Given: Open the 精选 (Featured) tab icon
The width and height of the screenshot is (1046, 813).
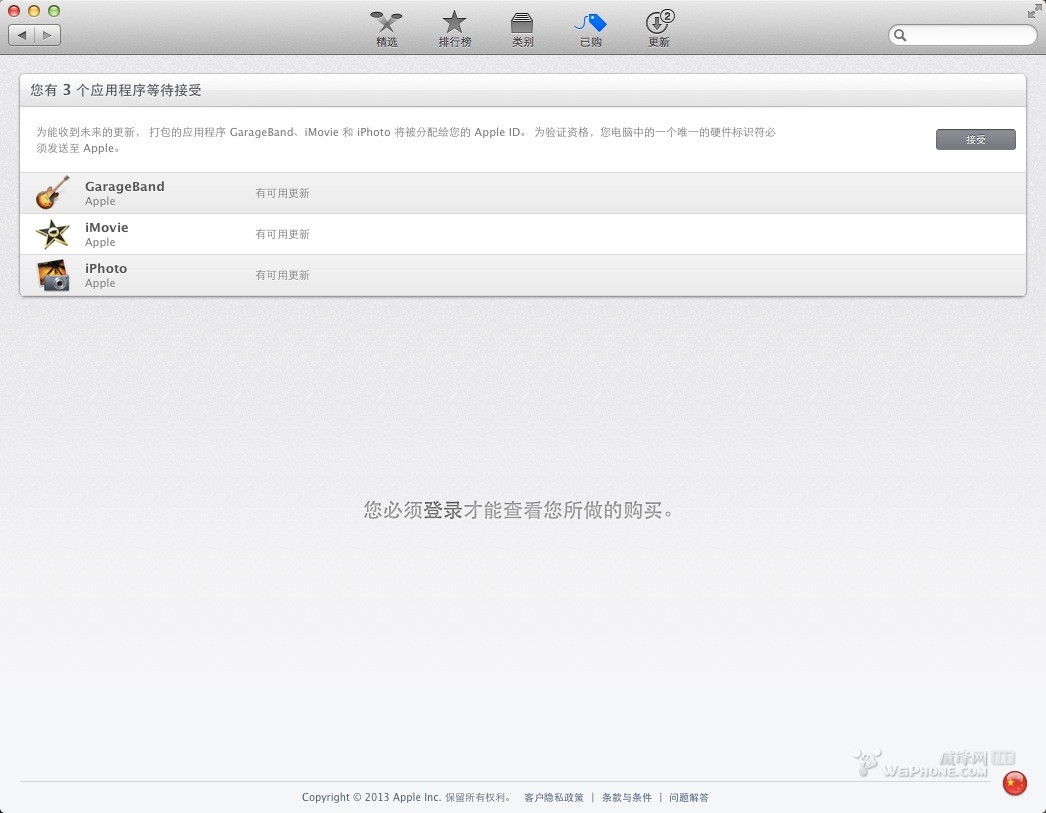Looking at the screenshot, I should [386, 29].
